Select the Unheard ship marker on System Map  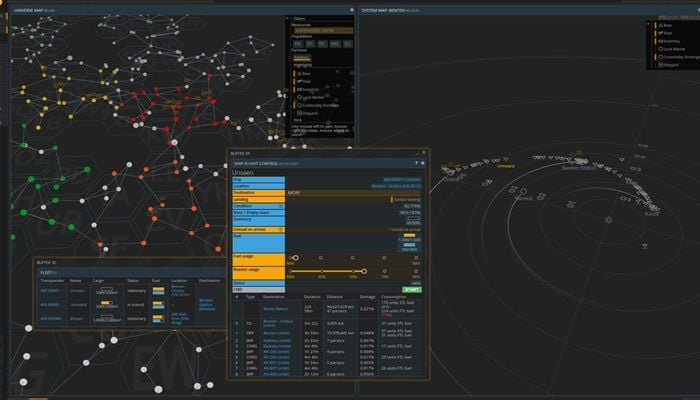pyautogui.click(x=505, y=159)
